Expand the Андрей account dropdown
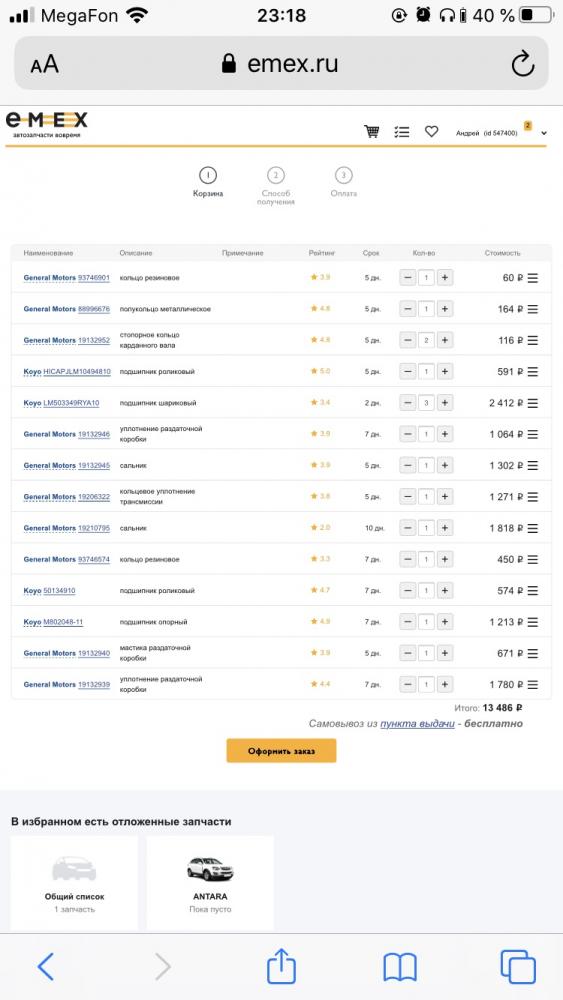The height and width of the screenshot is (1000, 563). point(544,133)
